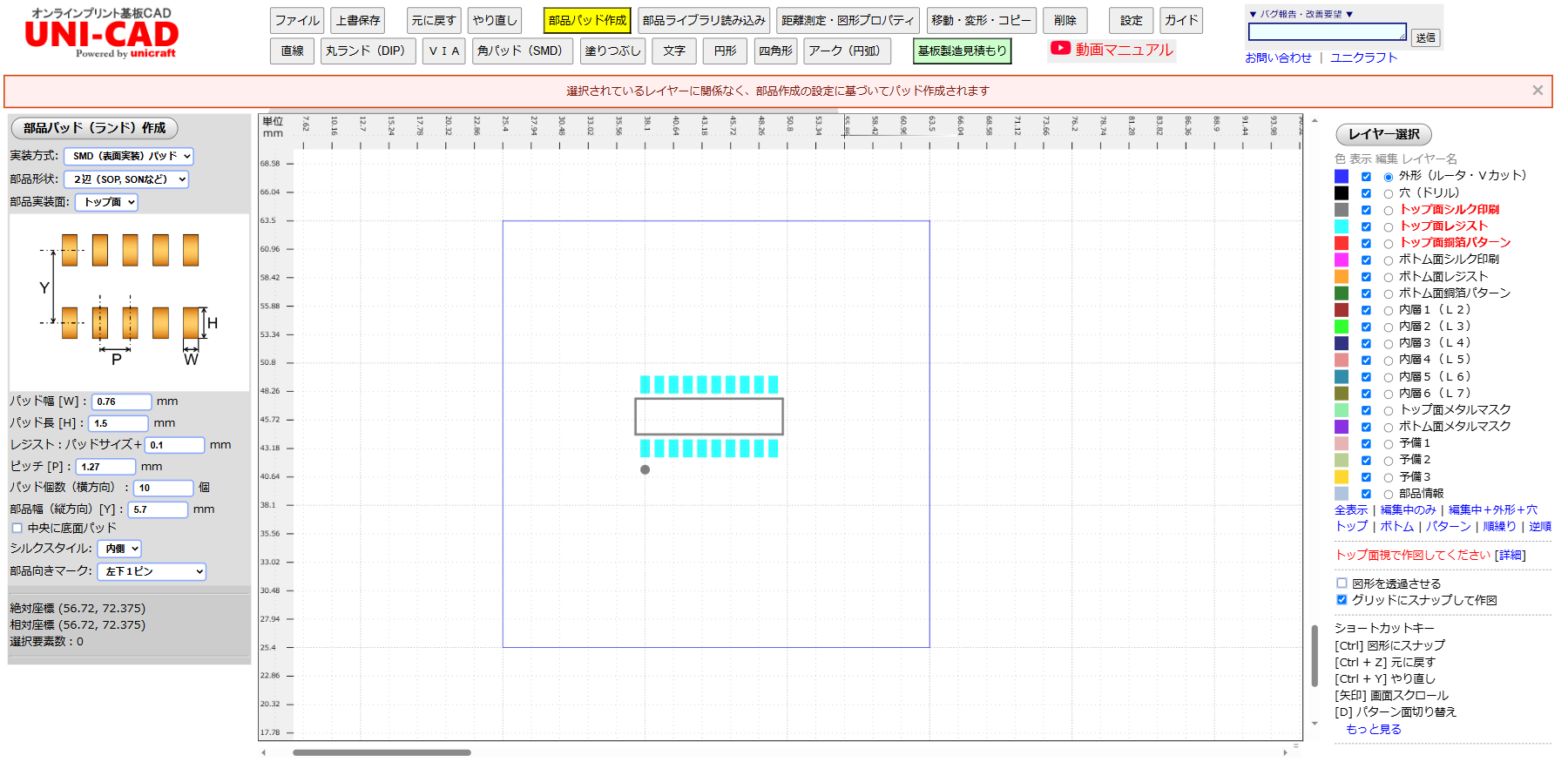1568x762 pixels.
Task: Pick the アーク (円弧) arc tool
Action: pyautogui.click(x=844, y=51)
